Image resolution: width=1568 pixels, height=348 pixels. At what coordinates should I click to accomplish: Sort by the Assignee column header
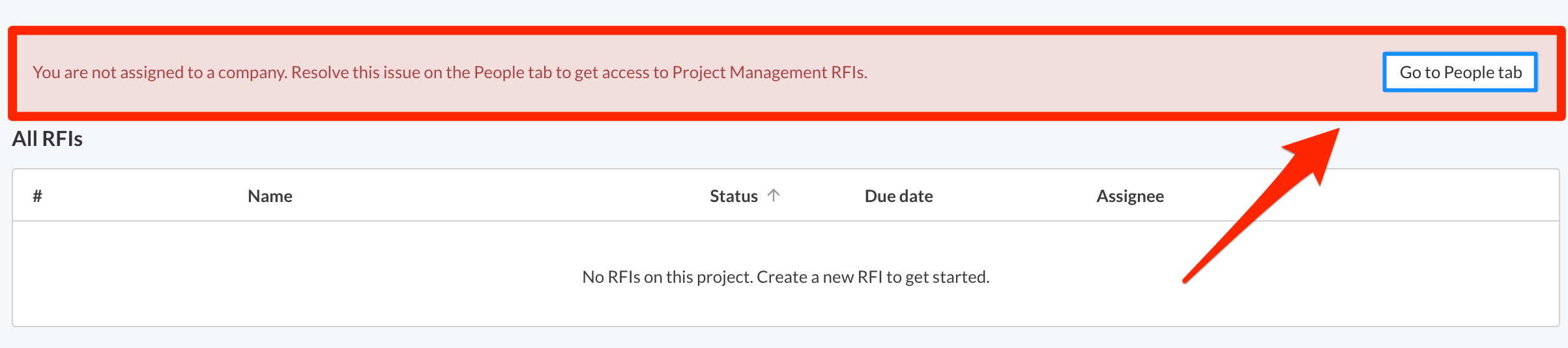click(1130, 196)
